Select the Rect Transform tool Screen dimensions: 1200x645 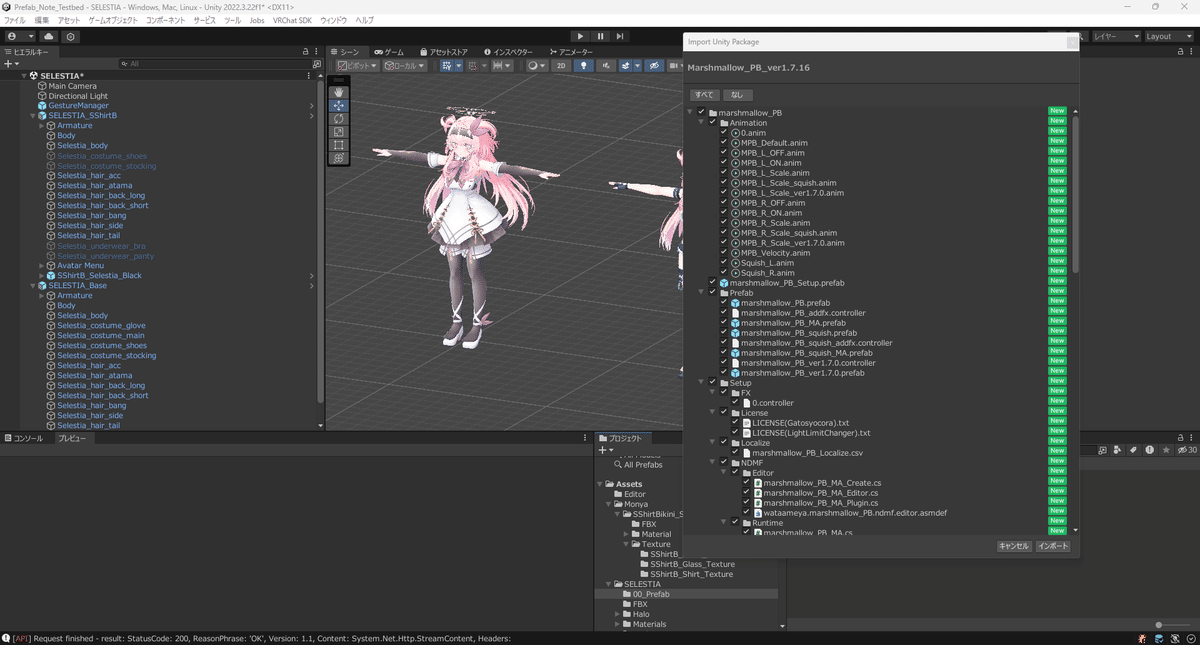tap(338, 144)
